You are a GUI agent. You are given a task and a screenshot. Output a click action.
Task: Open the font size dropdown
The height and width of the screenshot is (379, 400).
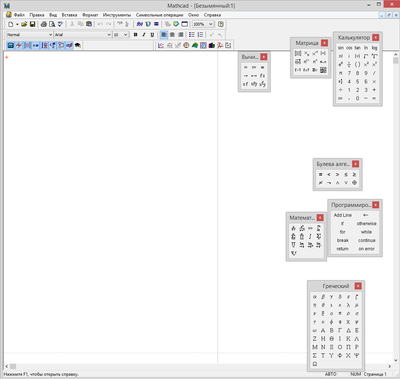[x=125, y=35]
